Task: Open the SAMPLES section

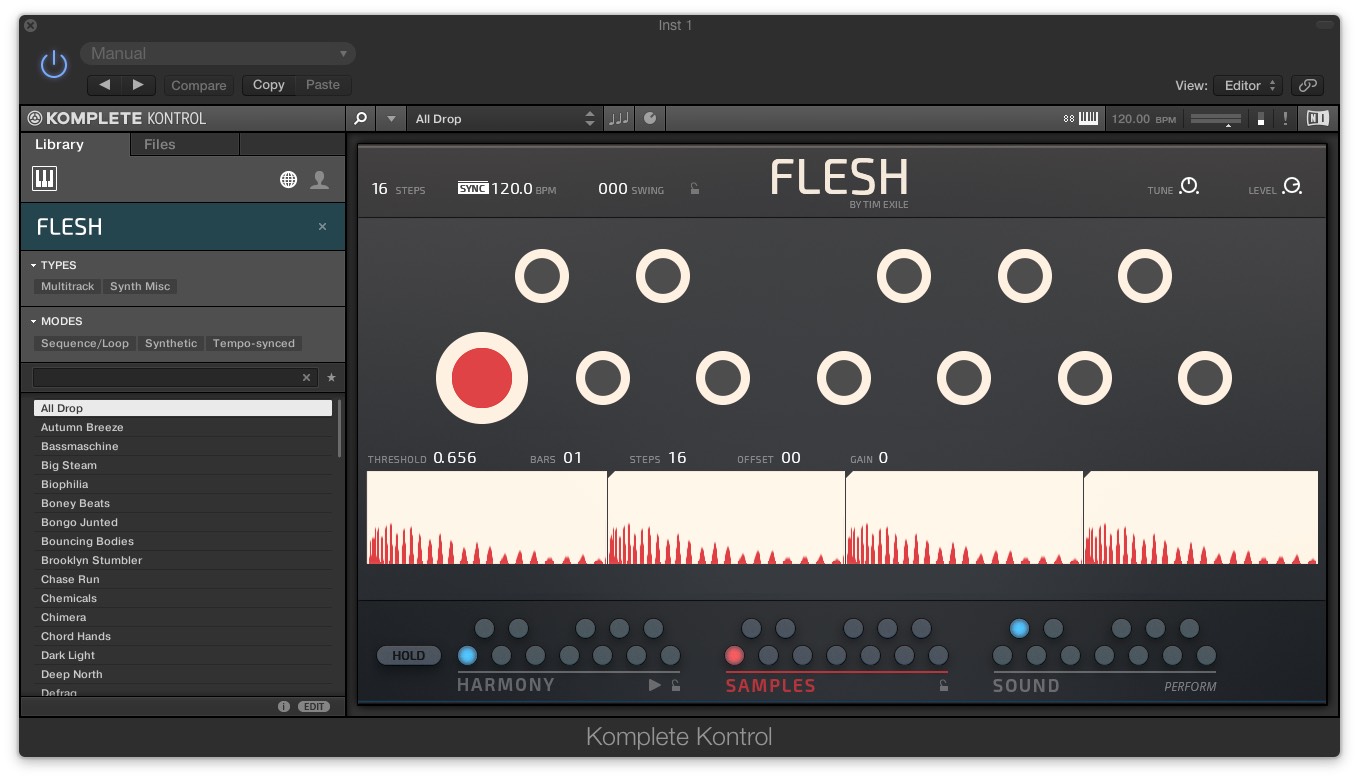Action: pos(771,686)
